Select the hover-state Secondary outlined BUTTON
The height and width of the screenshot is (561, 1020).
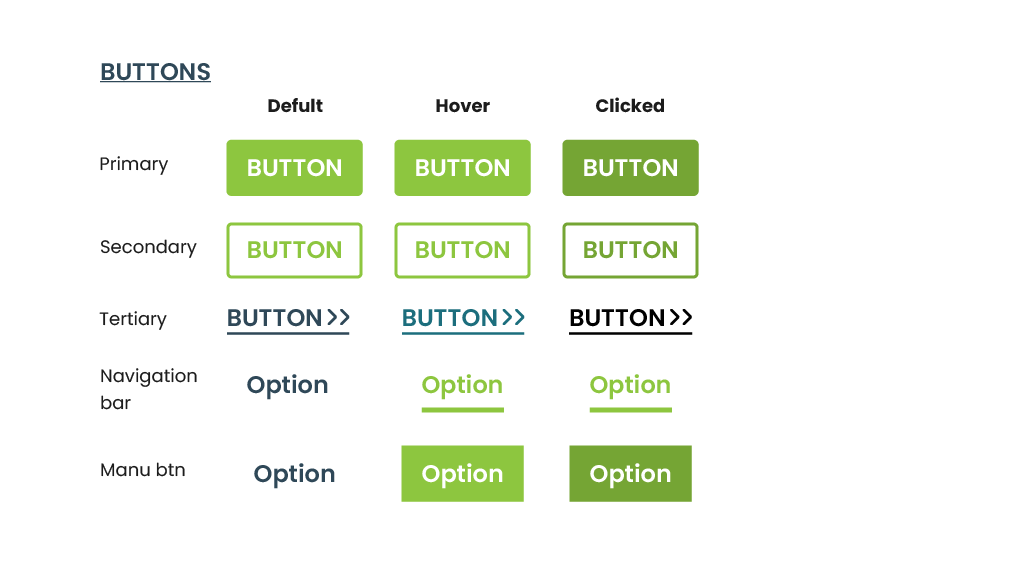pyautogui.click(x=462, y=250)
